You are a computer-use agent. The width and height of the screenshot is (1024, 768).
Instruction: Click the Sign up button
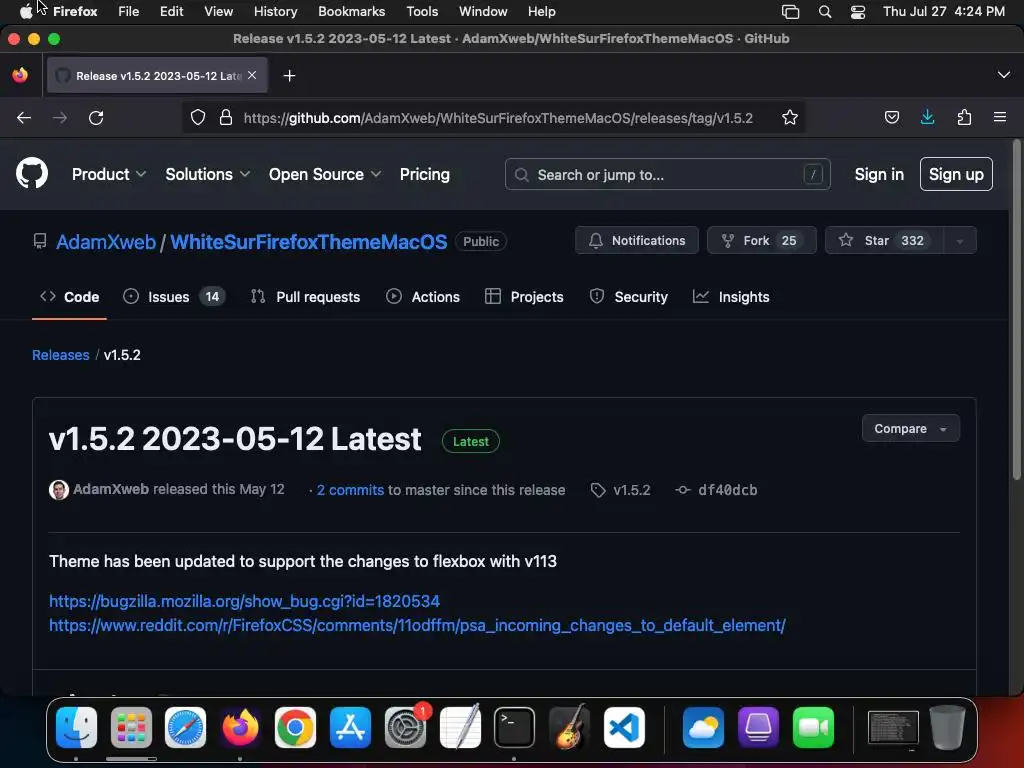(956, 174)
